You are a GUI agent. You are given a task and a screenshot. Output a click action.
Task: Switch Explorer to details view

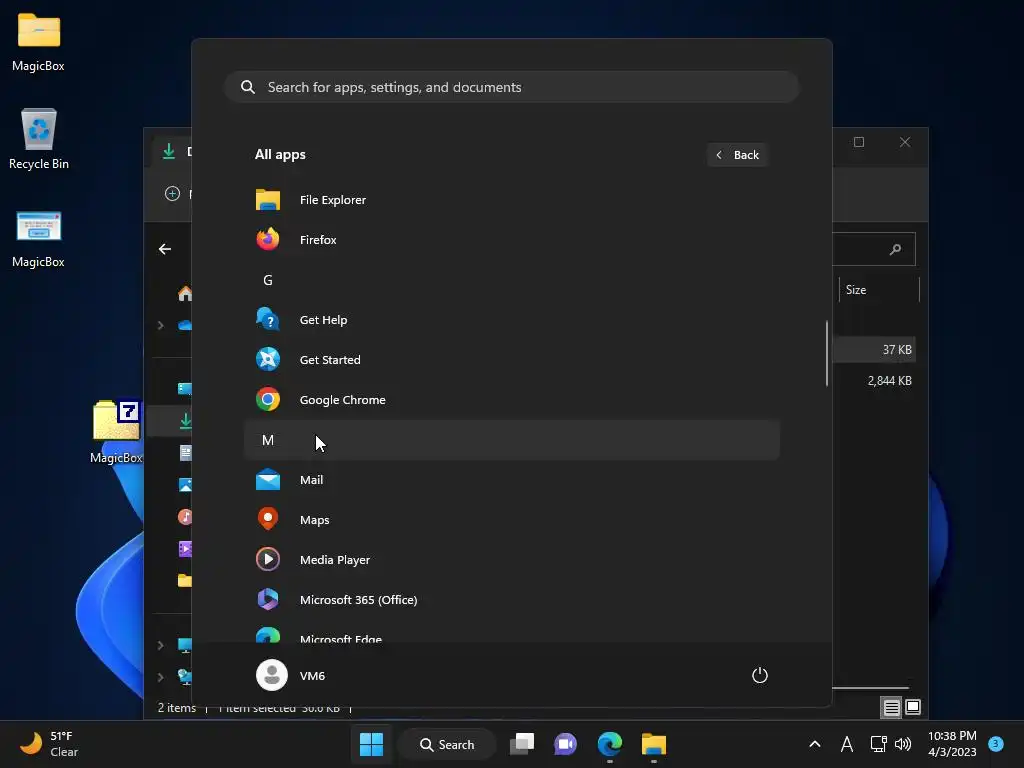tap(891, 707)
